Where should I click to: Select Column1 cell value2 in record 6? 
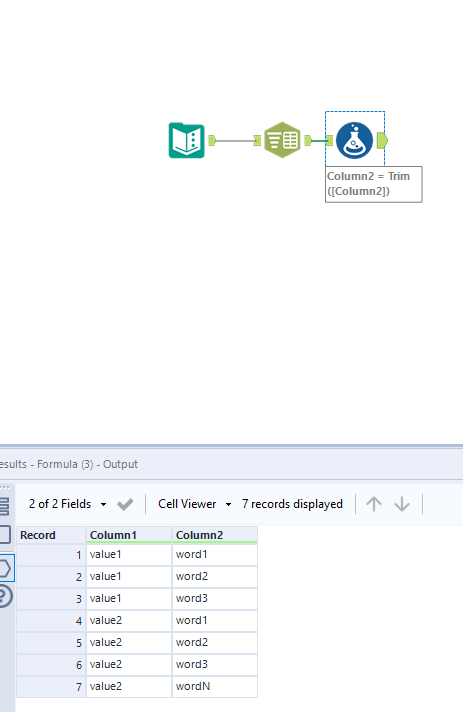point(129,664)
